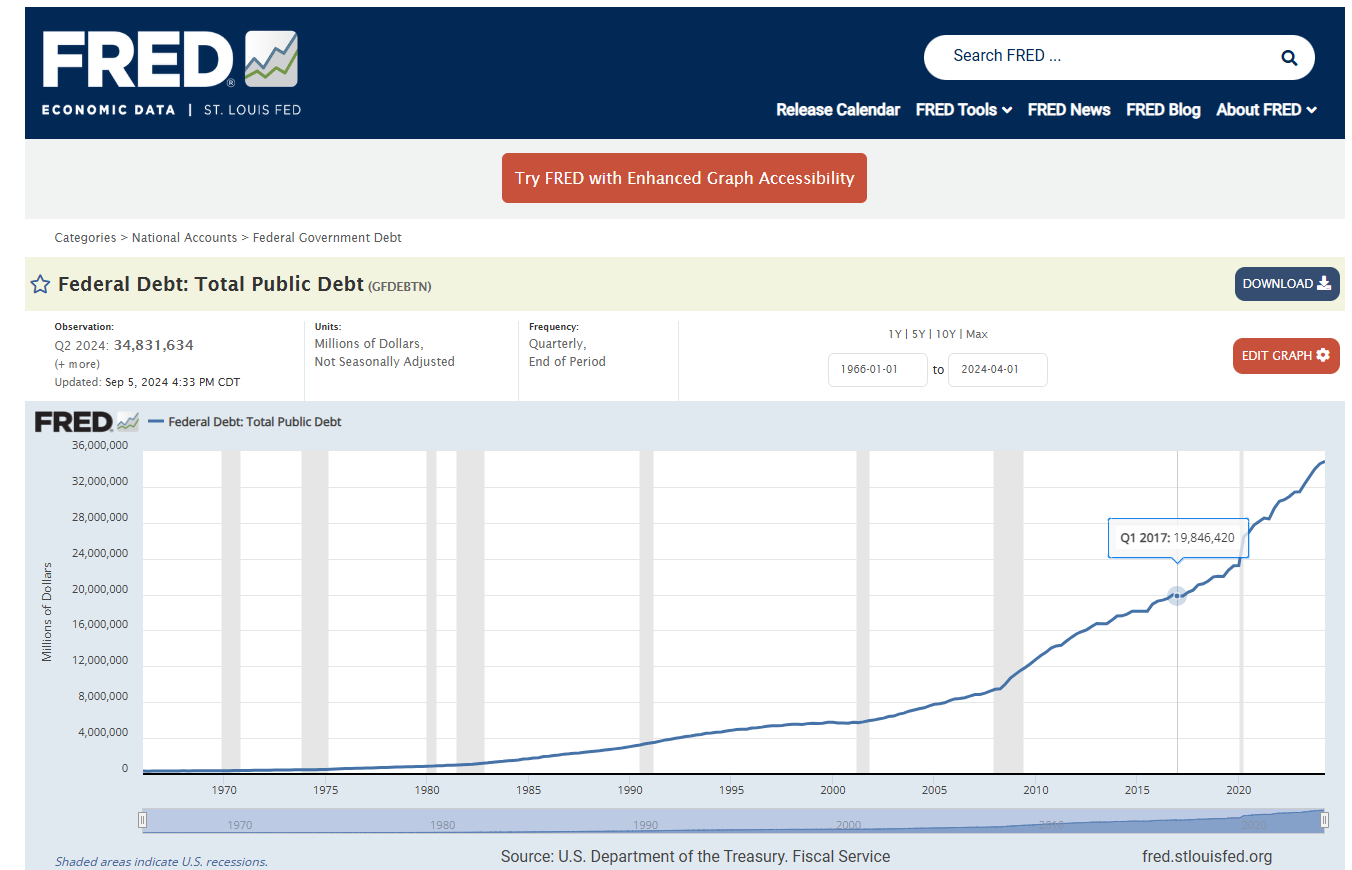
Task: Click the observation value 34,831,634
Action: tap(154, 345)
